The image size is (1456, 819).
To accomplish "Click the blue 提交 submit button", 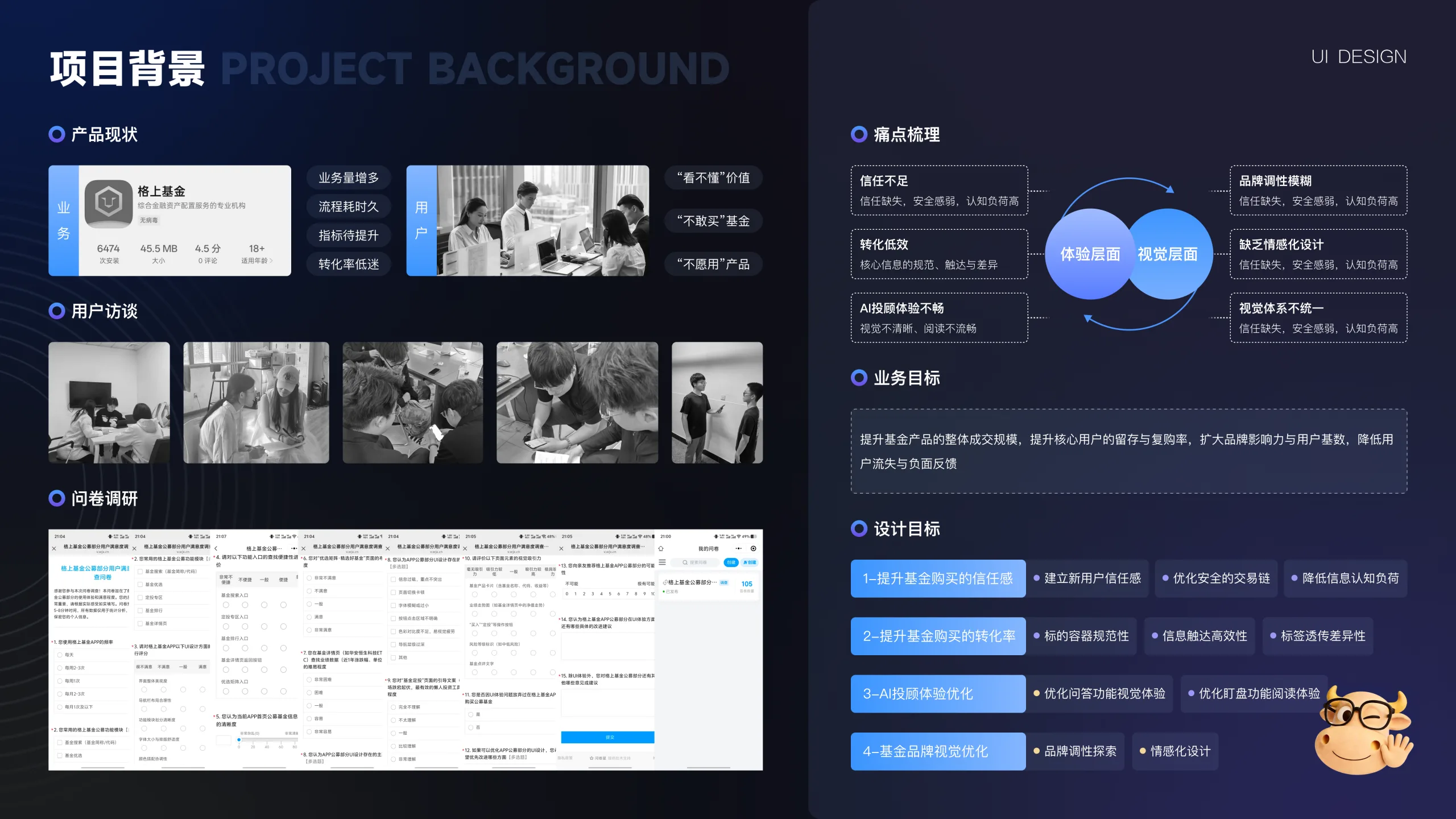I will tap(608, 737).
